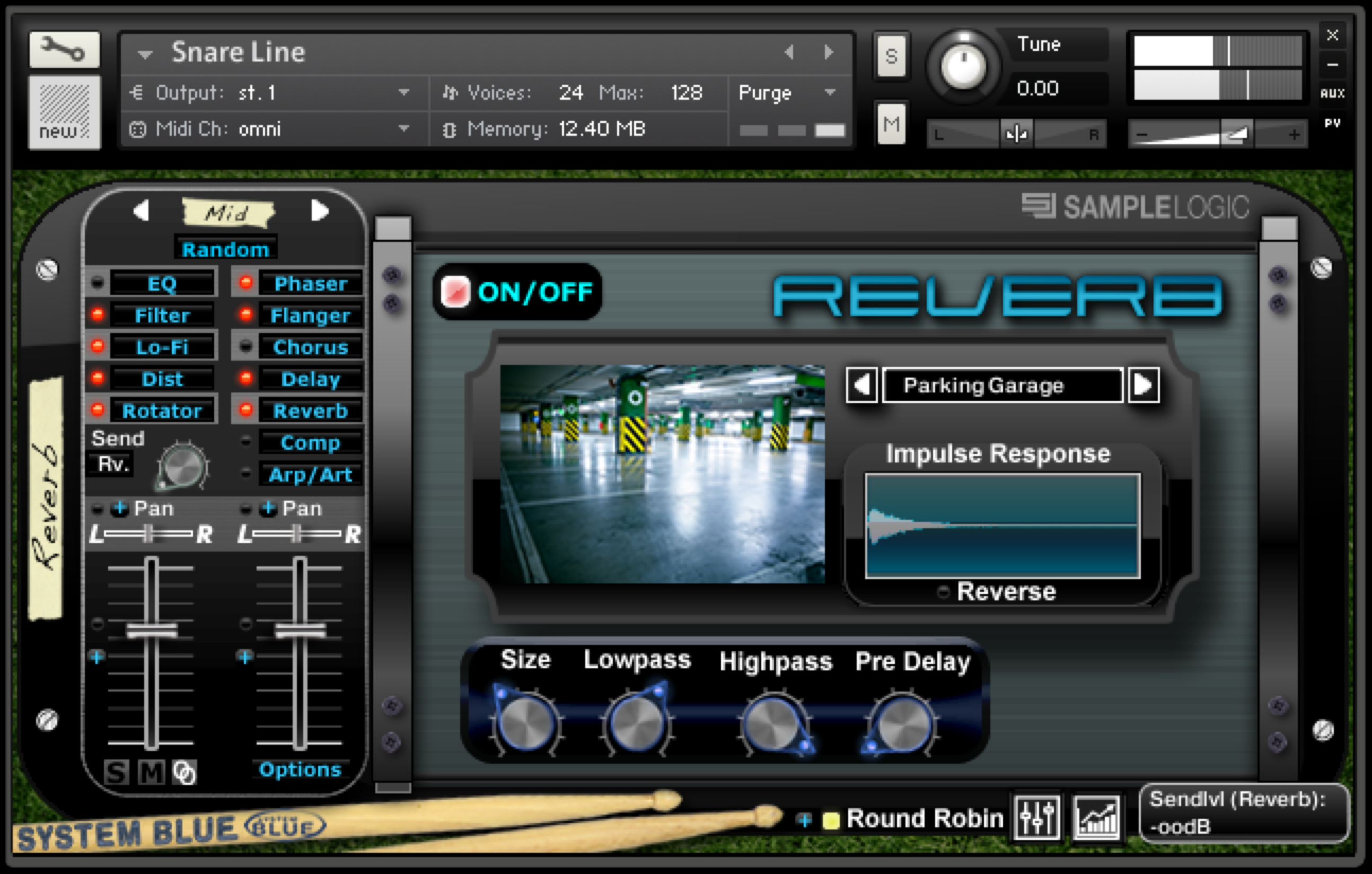Select previous impulse before Parking Garage

[x=861, y=385]
